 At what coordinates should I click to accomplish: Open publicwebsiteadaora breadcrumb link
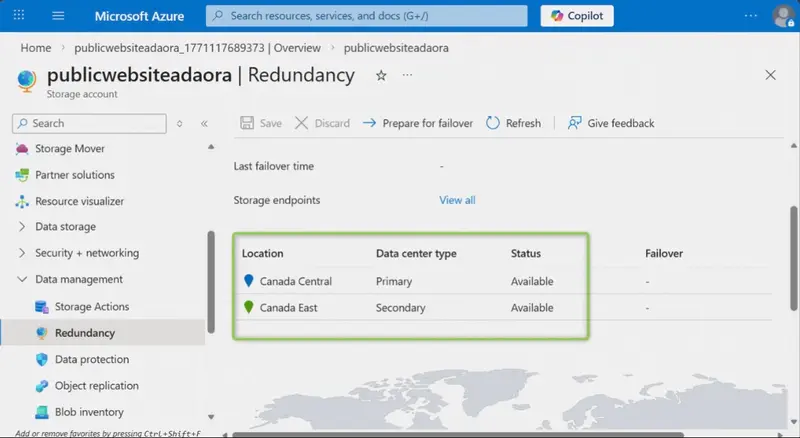[x=396, y=48]
